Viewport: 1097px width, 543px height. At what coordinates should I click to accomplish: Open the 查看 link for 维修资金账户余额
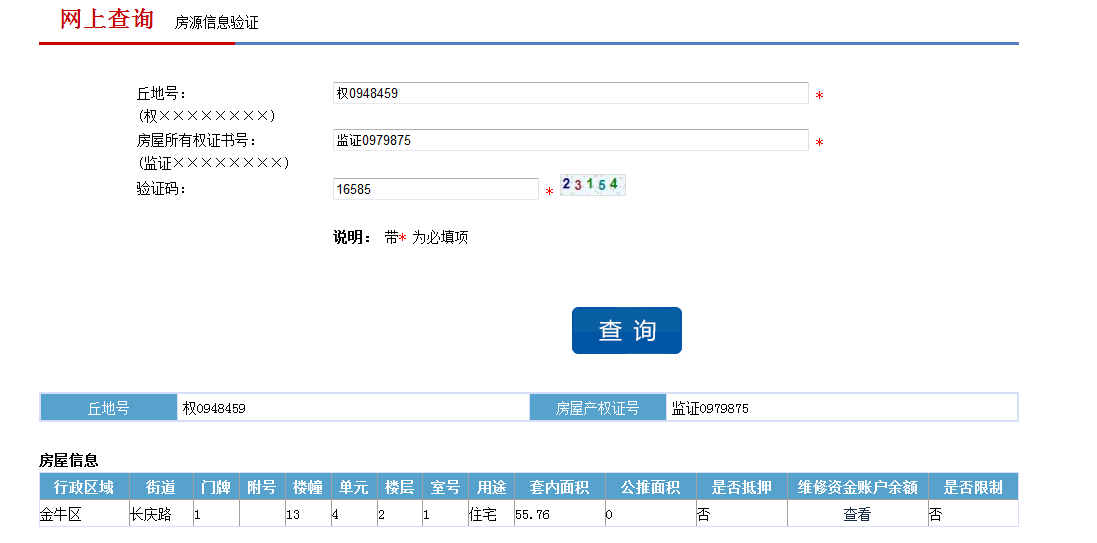(857, 515)
